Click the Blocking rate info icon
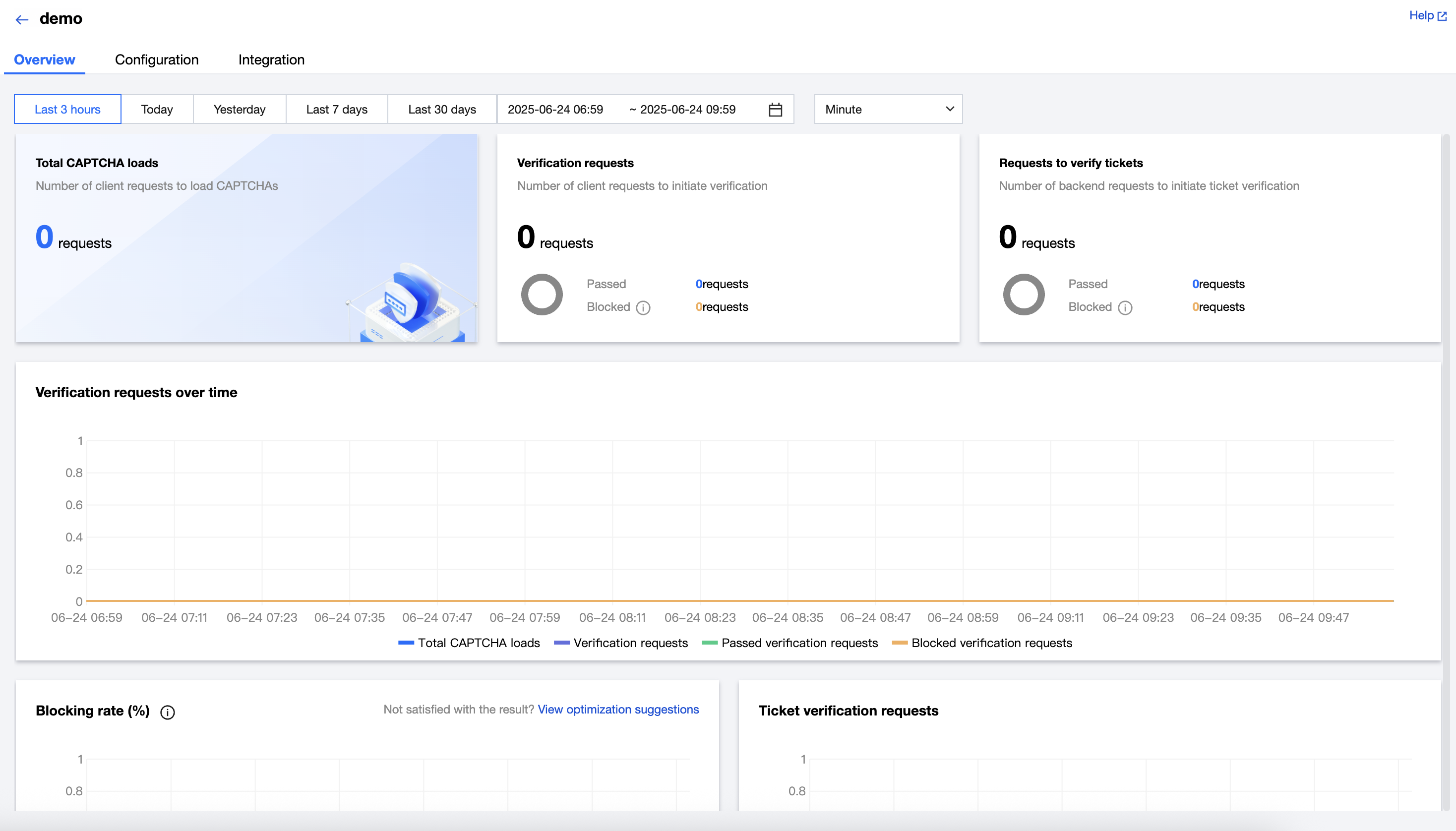The width and height of the screenshot is (1456, 831). [167, 712]
